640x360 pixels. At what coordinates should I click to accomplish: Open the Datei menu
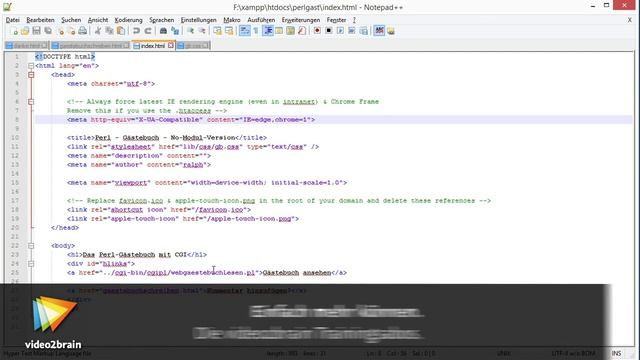coord(13,20)
